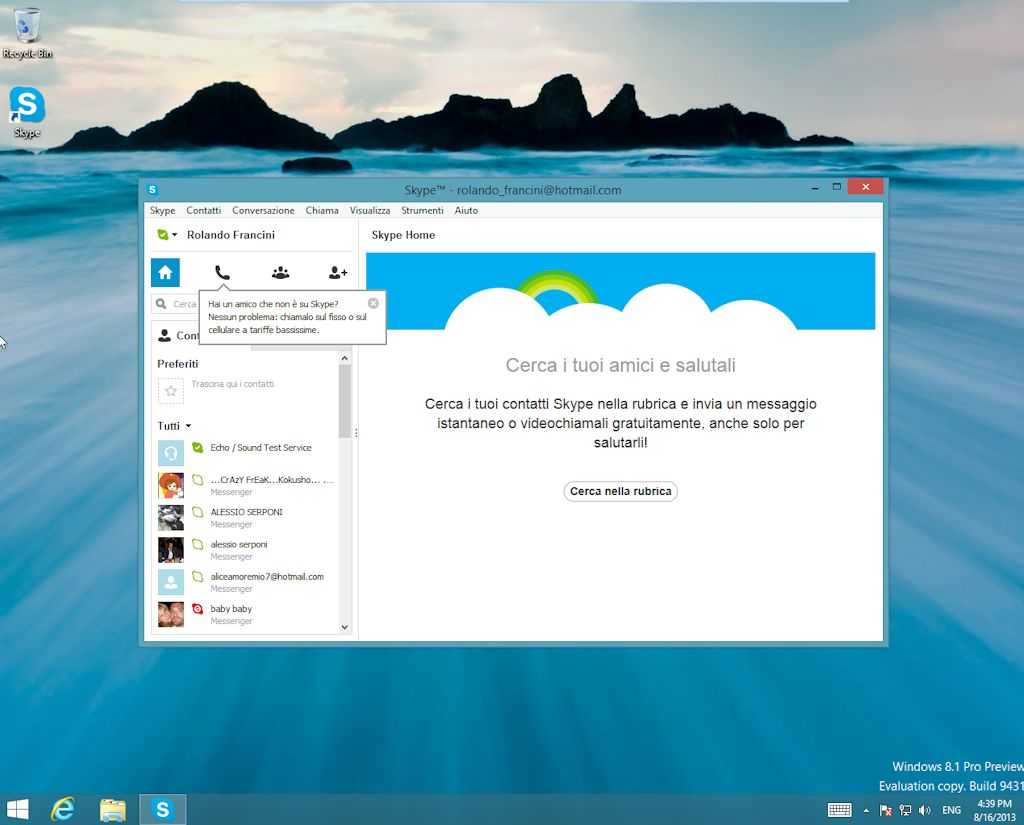Click the Rolando Francini profile name
The height and width of the screenshot is (825, 1024).
pyautogui.click(x=231, y=235)
